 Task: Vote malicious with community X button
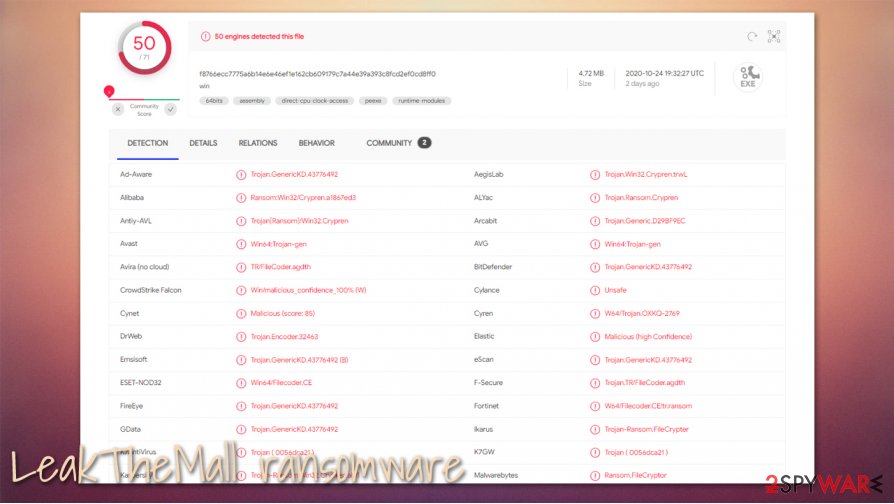click(118, 109)
